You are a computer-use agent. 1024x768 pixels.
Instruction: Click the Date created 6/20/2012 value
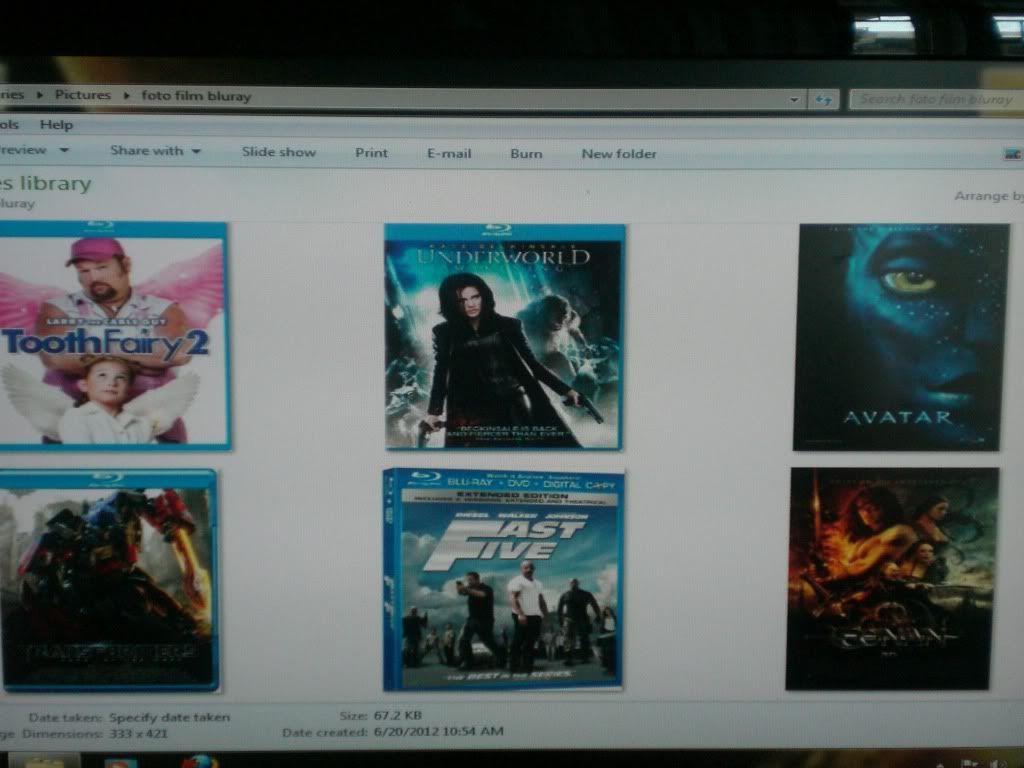pyautogui.click(x=438, y=731)
